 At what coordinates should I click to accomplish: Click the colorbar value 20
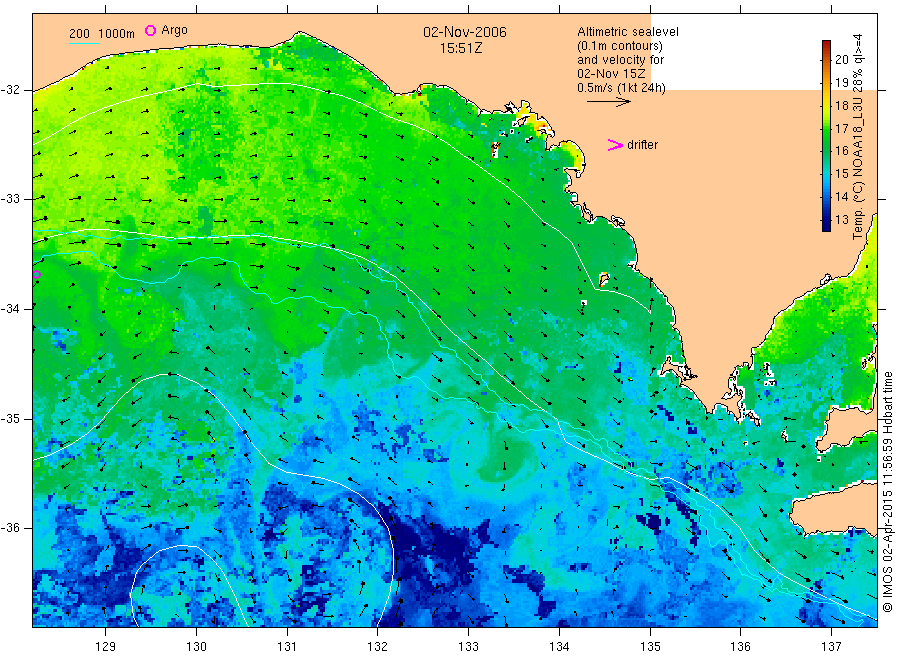pyautogui.click(x=841, y=59)
